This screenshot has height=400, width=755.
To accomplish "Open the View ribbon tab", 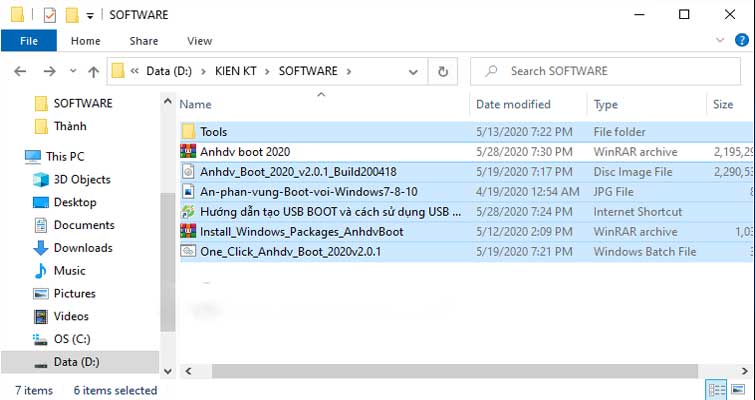I will [199, 41].
